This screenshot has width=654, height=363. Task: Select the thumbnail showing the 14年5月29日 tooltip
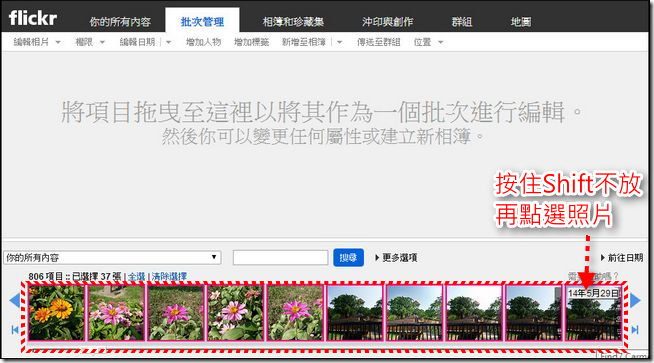594,313
